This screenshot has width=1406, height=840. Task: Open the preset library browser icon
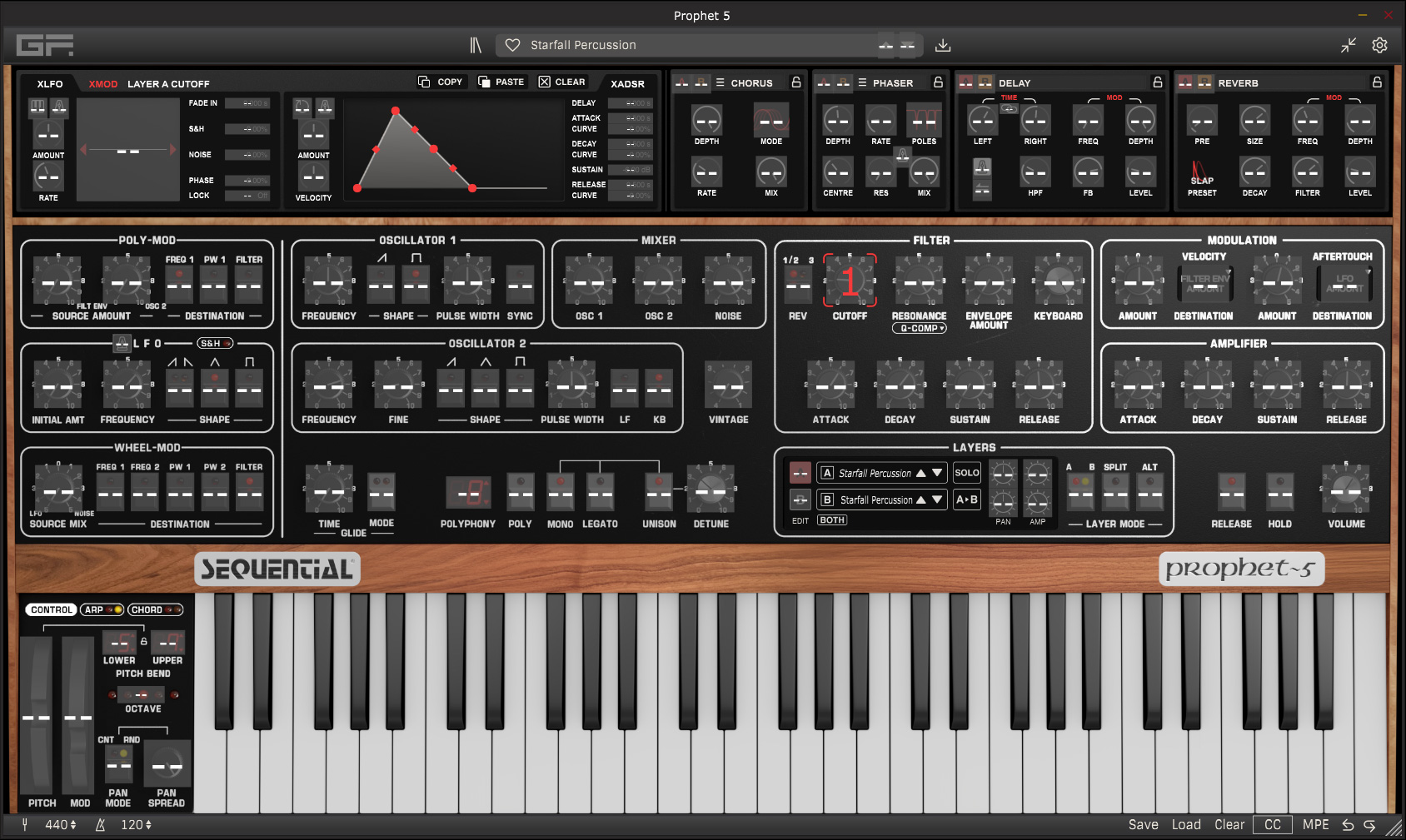[476, 45]
